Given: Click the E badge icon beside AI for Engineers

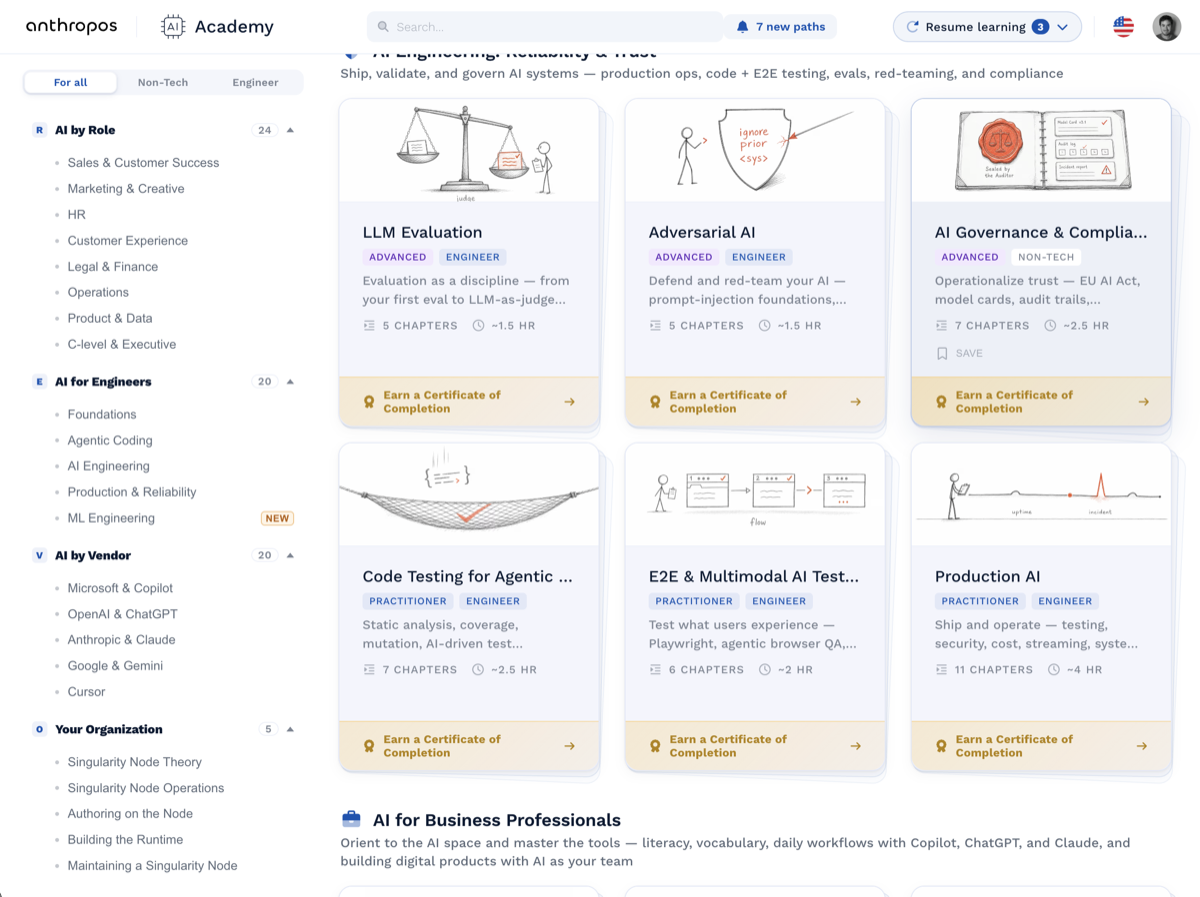Looking at the screenshot, I should (x=40, y=382).
